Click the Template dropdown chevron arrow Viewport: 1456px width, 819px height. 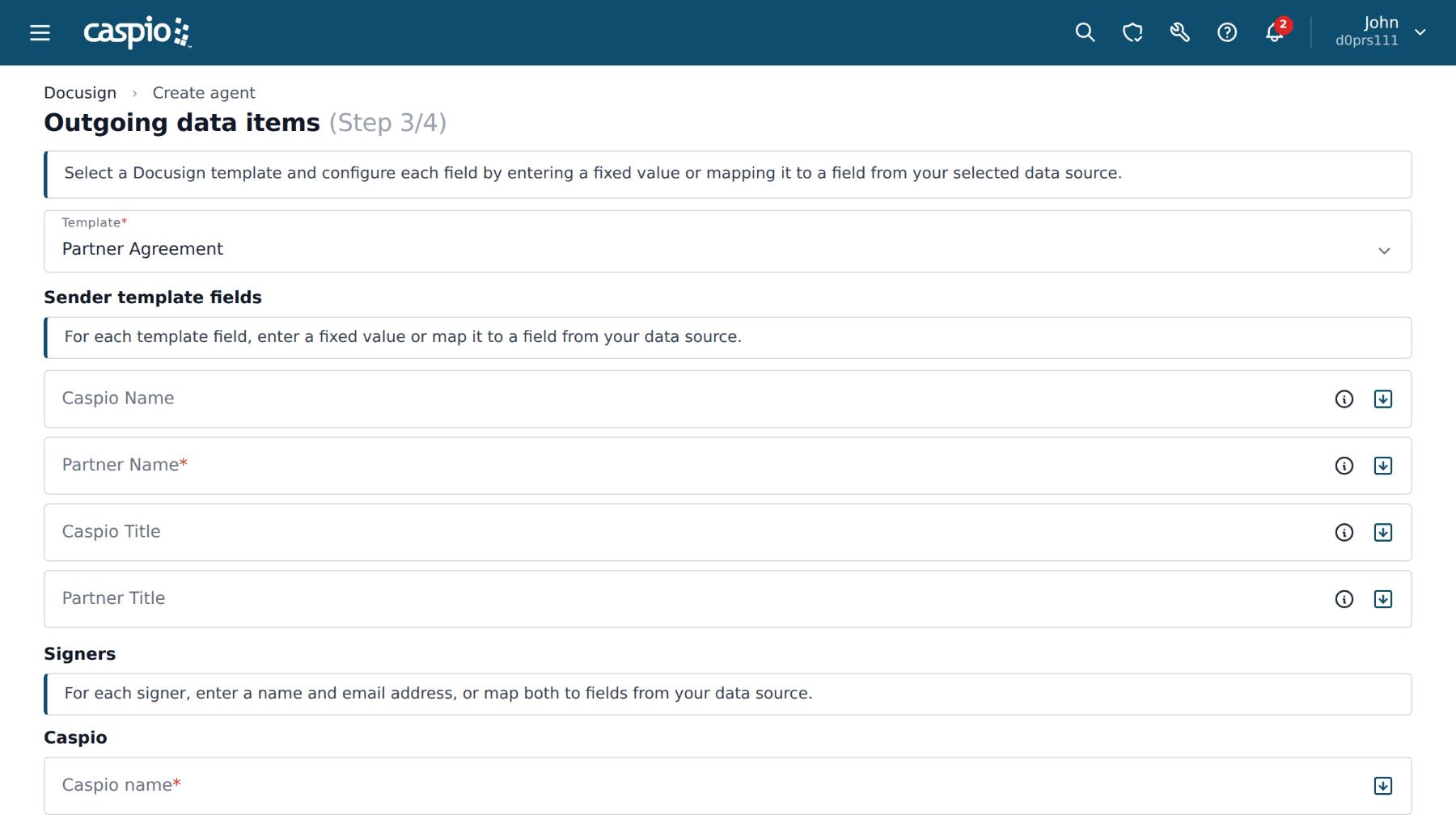pos(1384,251)
